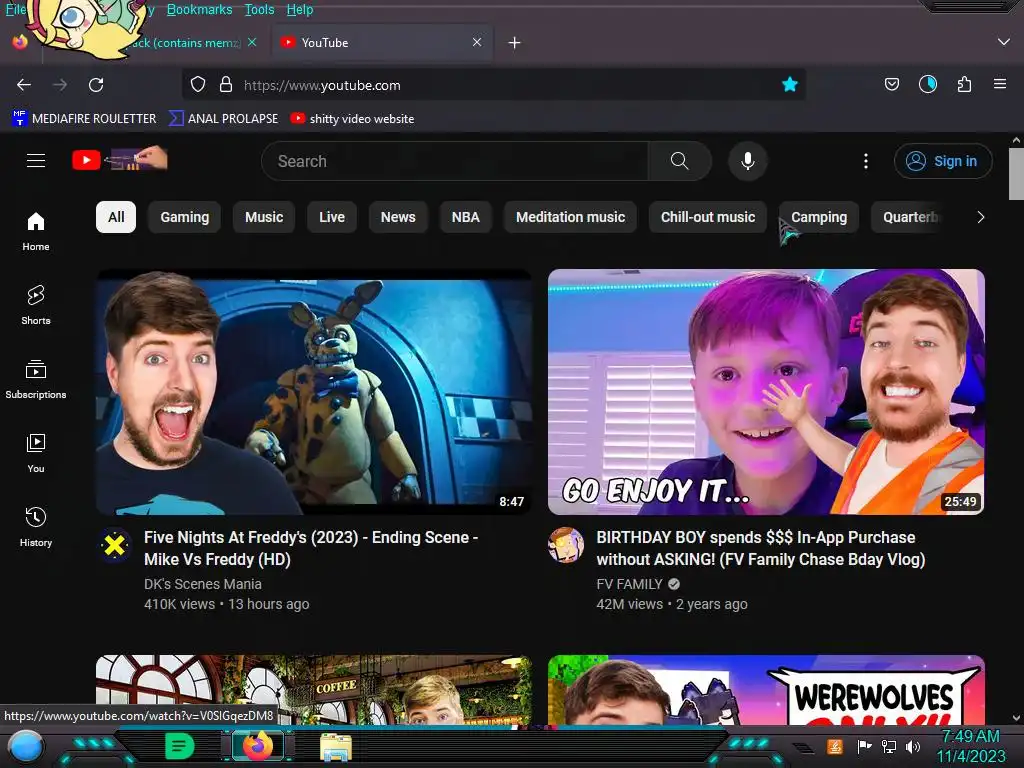Click Sign in button
This screenshot has height=768, width=1024.
coord(943,161)
